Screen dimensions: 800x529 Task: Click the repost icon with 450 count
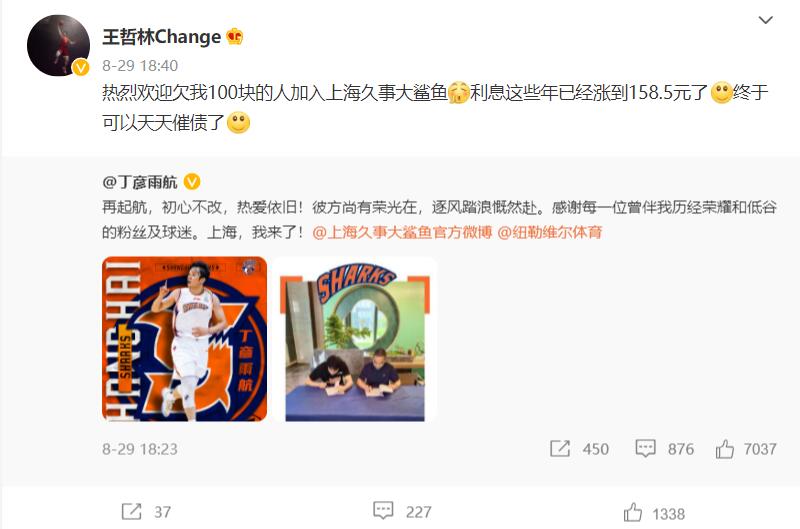tap(560, 449)
